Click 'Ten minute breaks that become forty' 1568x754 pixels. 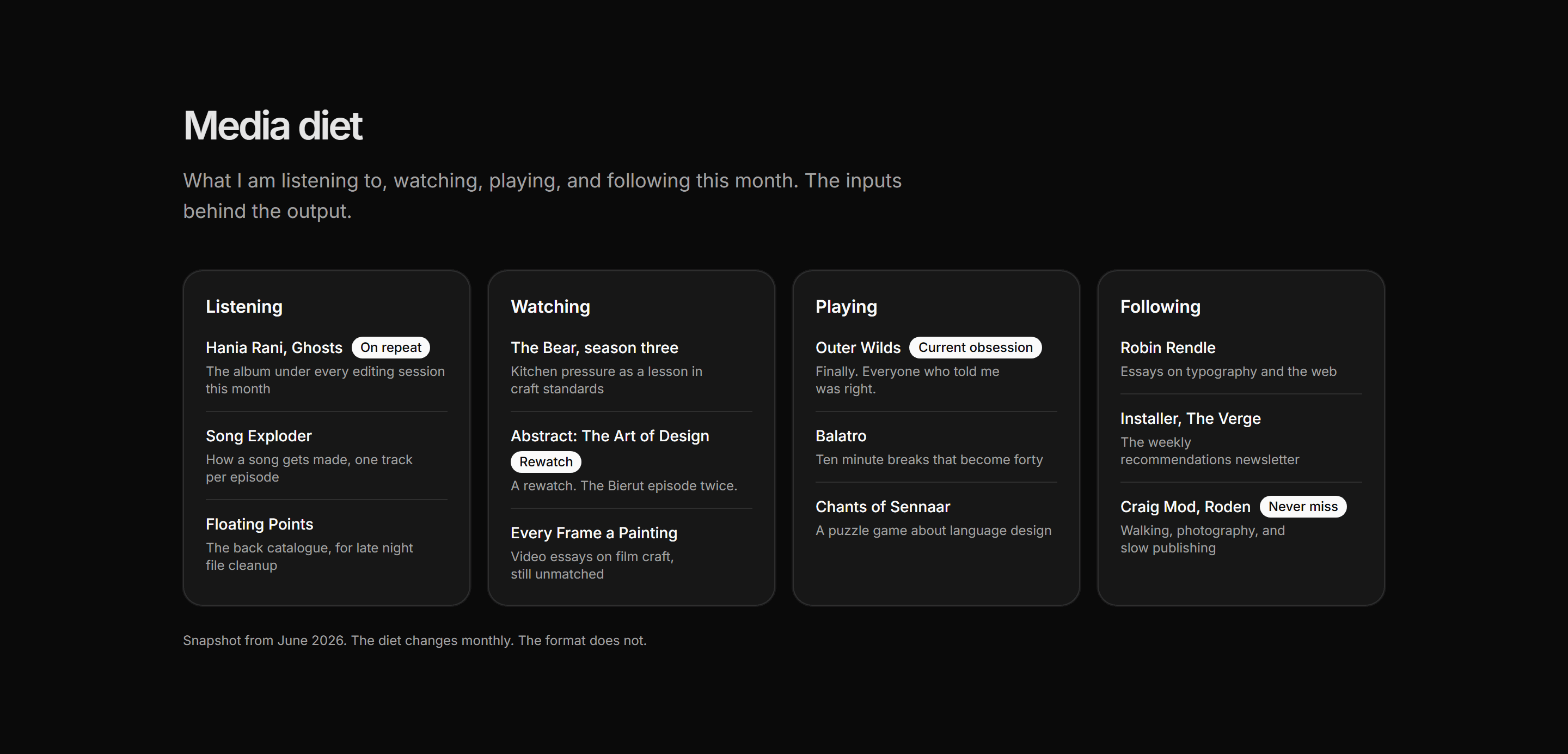(929, 460)
